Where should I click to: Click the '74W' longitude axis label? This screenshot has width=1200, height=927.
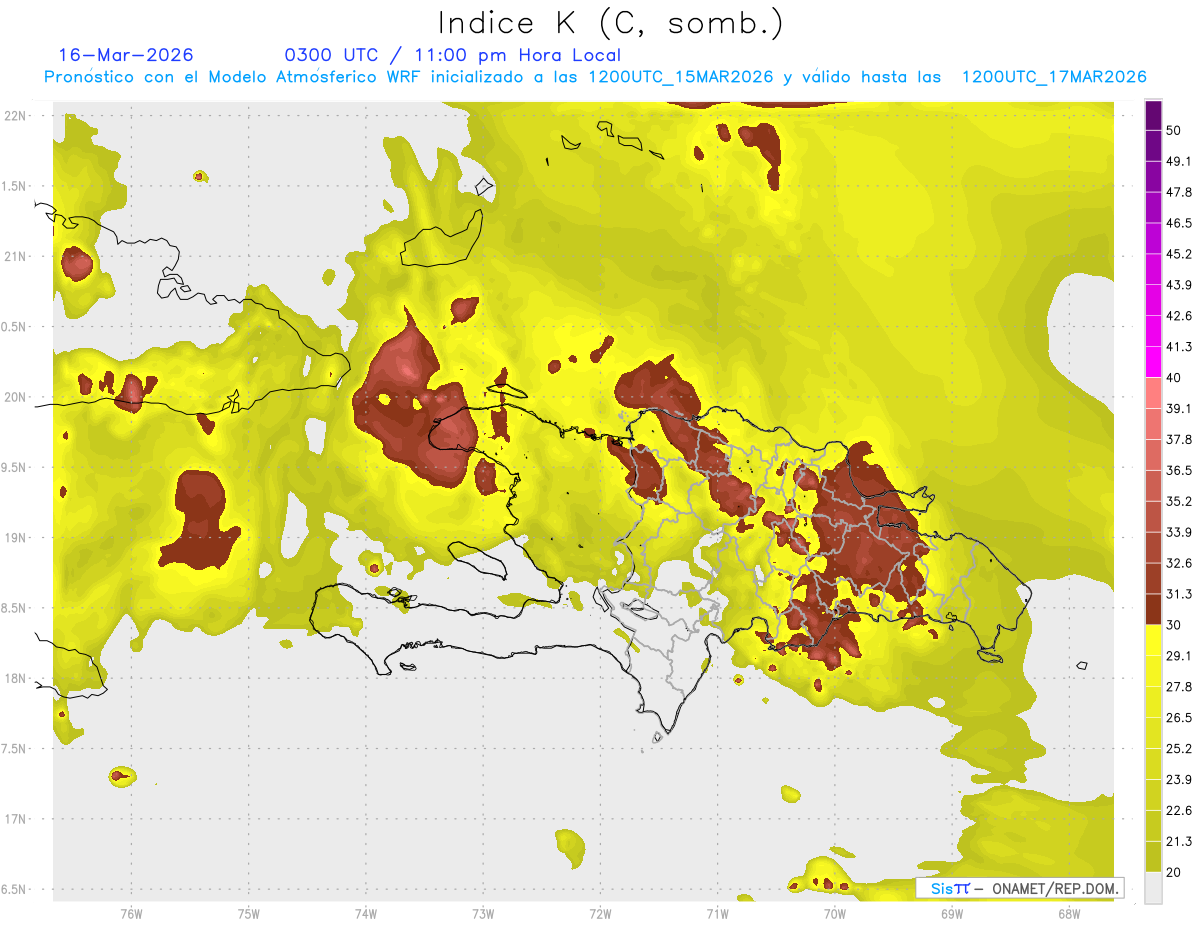pyautogui.click(x=366, y=913)
